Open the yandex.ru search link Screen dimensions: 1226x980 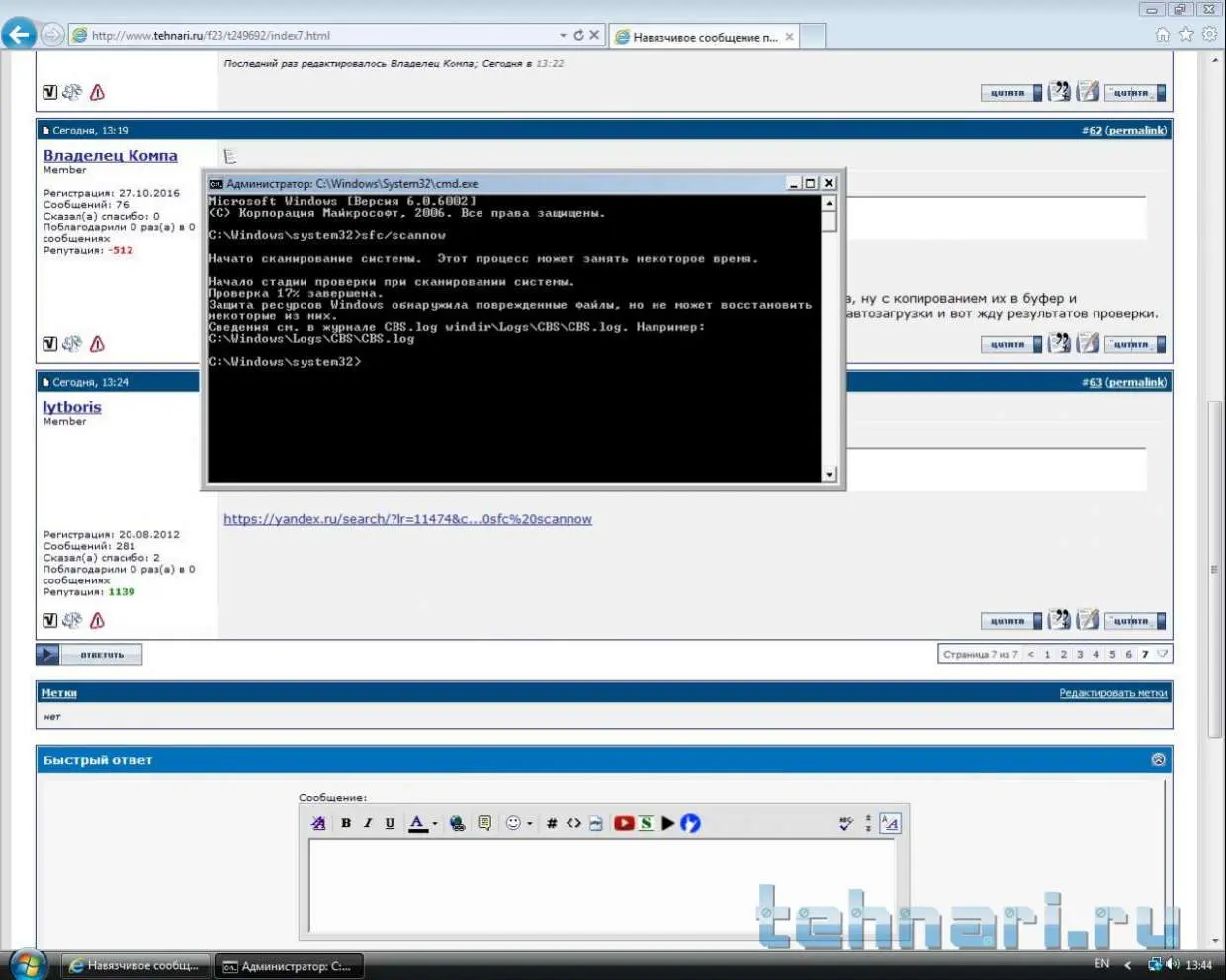coord(407,519)
